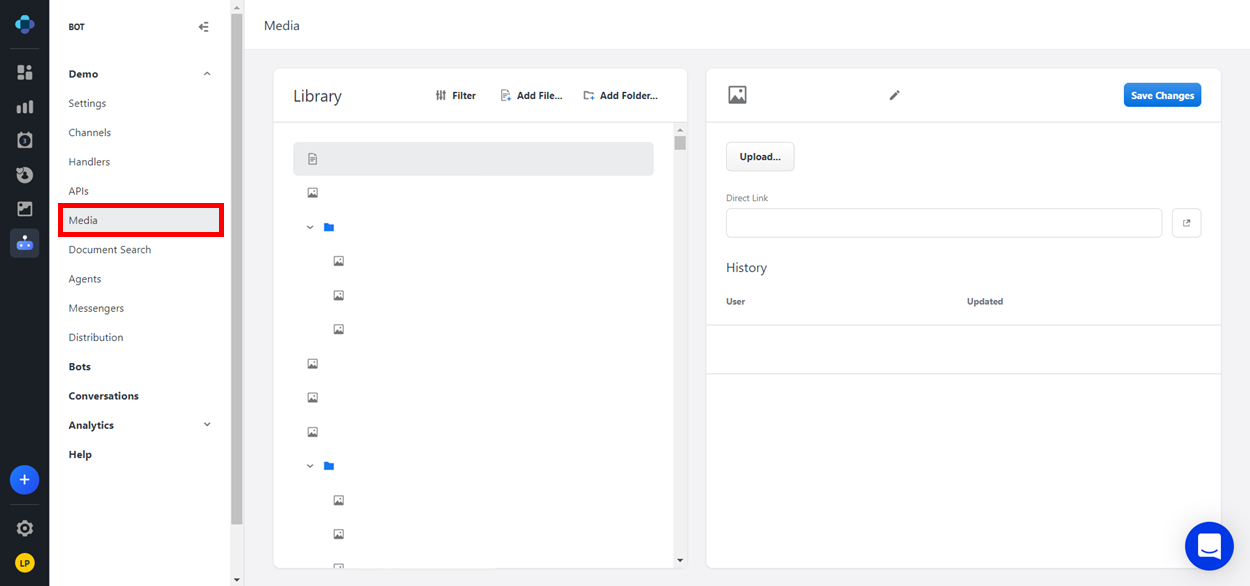1250x586 pixels.
Task: Click the LP user avatar
Action: click(25, 563)
